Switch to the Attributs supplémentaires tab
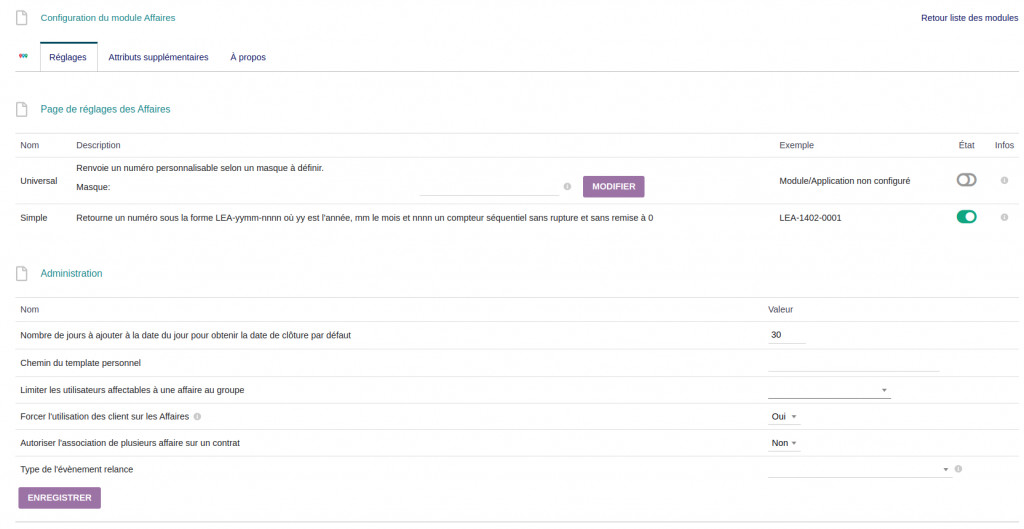 click(158, 57)
